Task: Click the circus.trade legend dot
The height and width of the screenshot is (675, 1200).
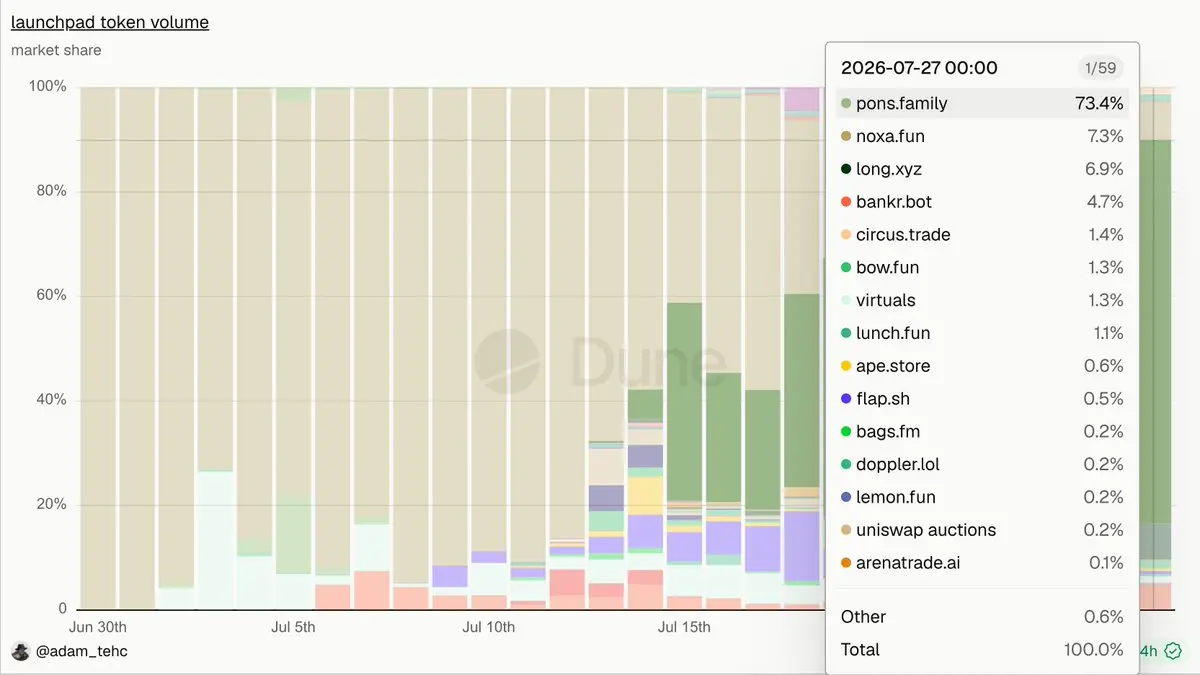Action: pos(846,235)
